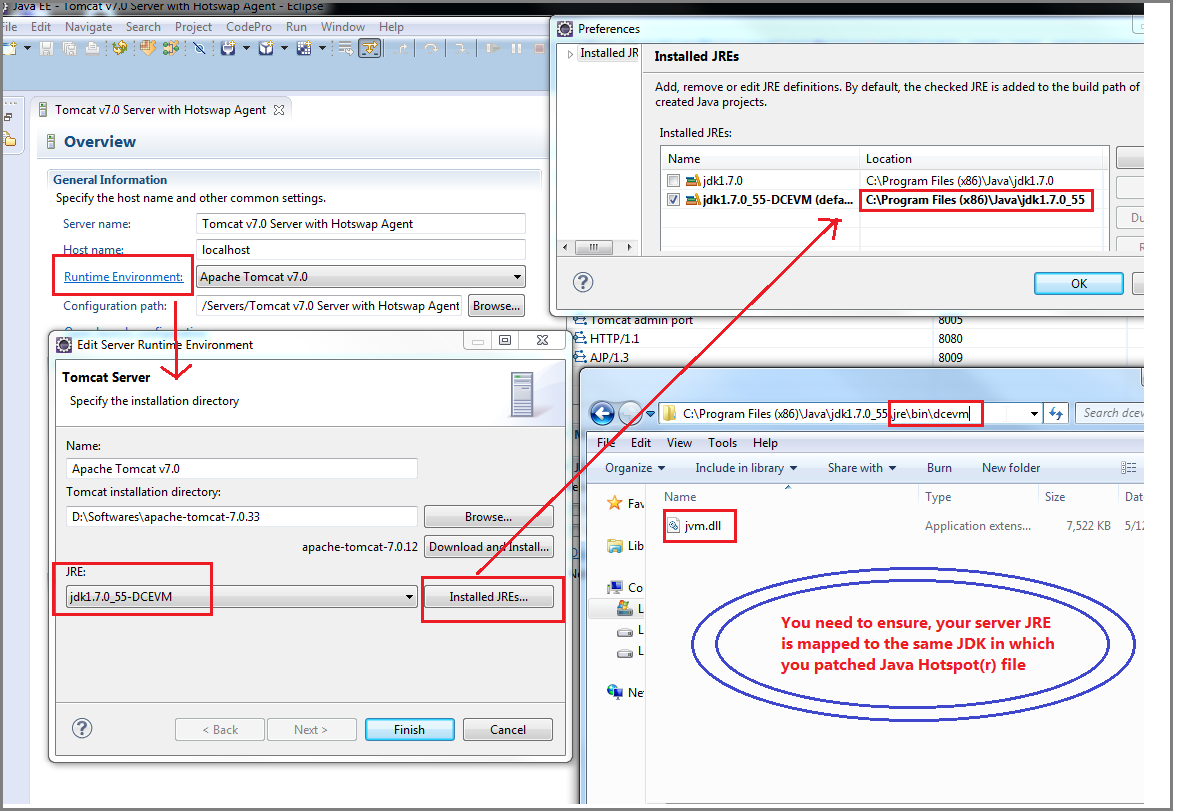
Task: Select the Libraries icon in Explorer sidebar
Action: pos(615,546)
